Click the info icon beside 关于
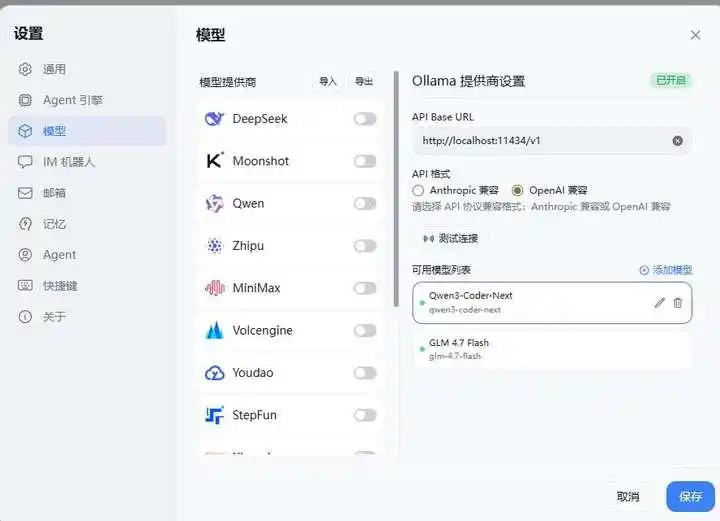Image resolution: width=720 pixels, height=521 pixels. [25, 317]
